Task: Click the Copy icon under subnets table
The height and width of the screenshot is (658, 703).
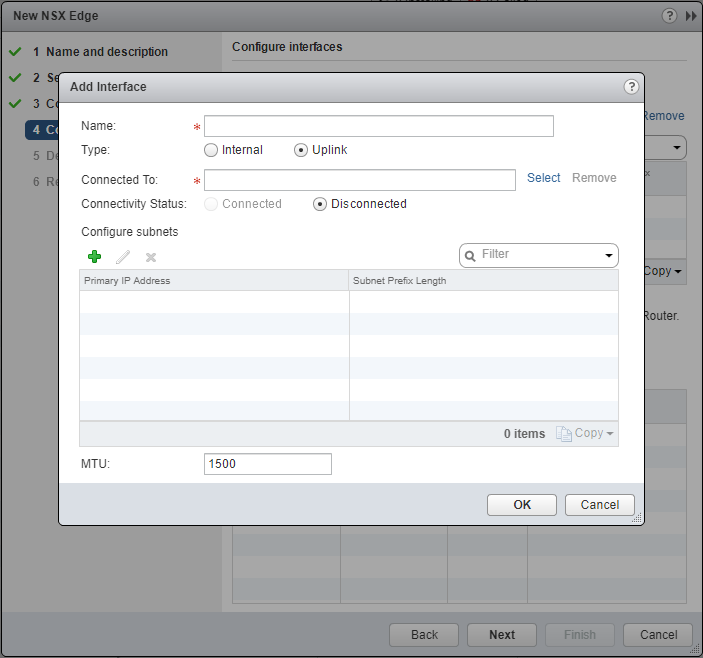Action: (564, 433)
